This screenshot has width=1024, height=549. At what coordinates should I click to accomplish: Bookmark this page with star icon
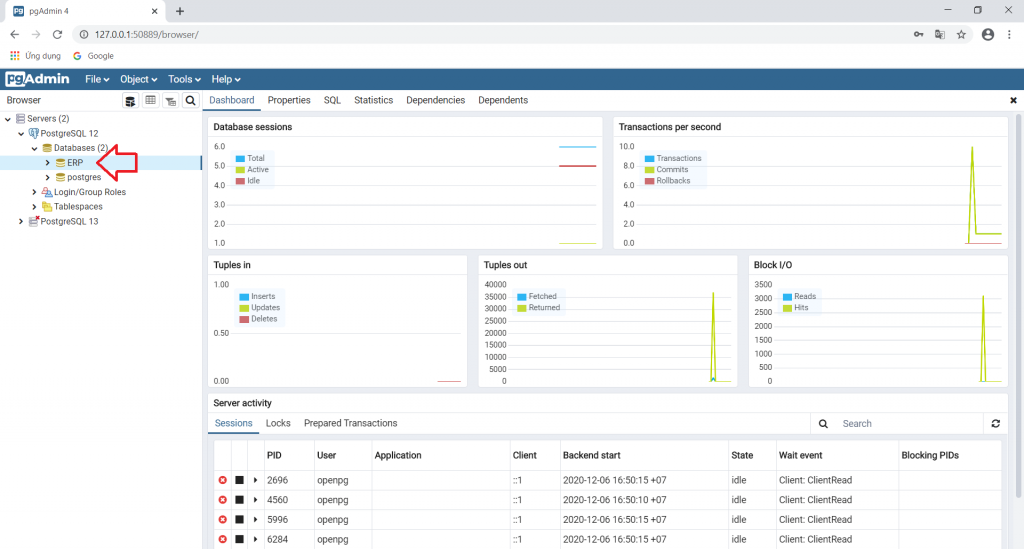coord(961,35)
